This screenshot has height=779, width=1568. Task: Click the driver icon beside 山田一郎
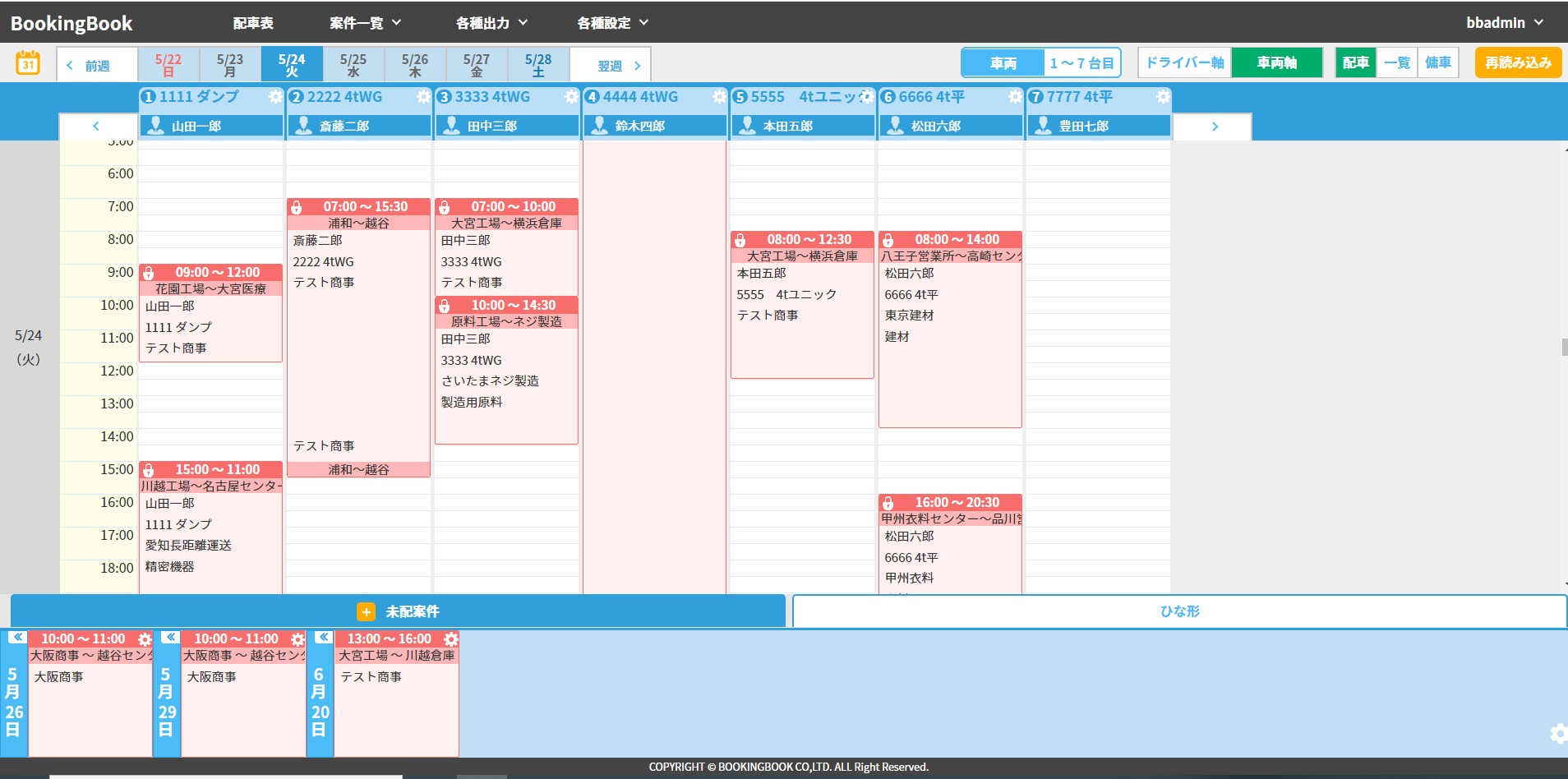pos(155,125)
